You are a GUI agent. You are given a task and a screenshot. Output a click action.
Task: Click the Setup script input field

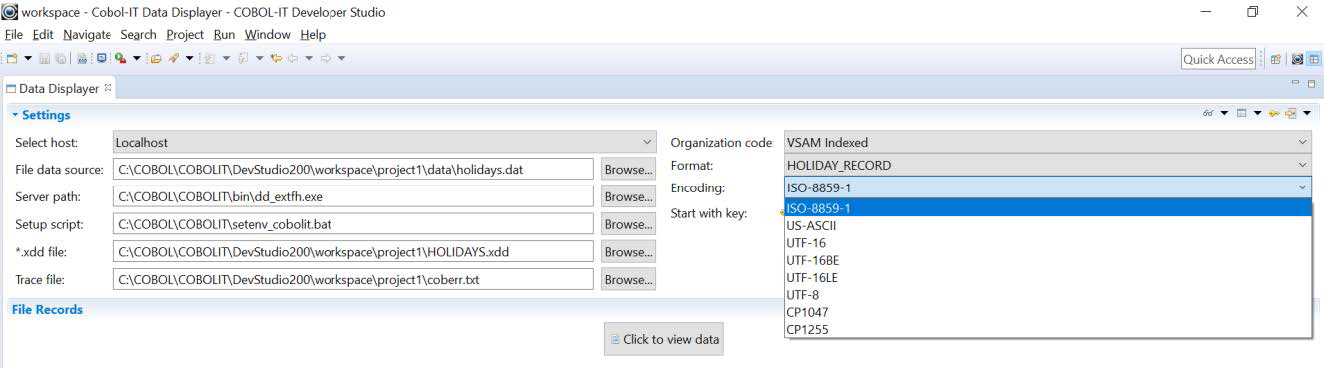(353, 224)
